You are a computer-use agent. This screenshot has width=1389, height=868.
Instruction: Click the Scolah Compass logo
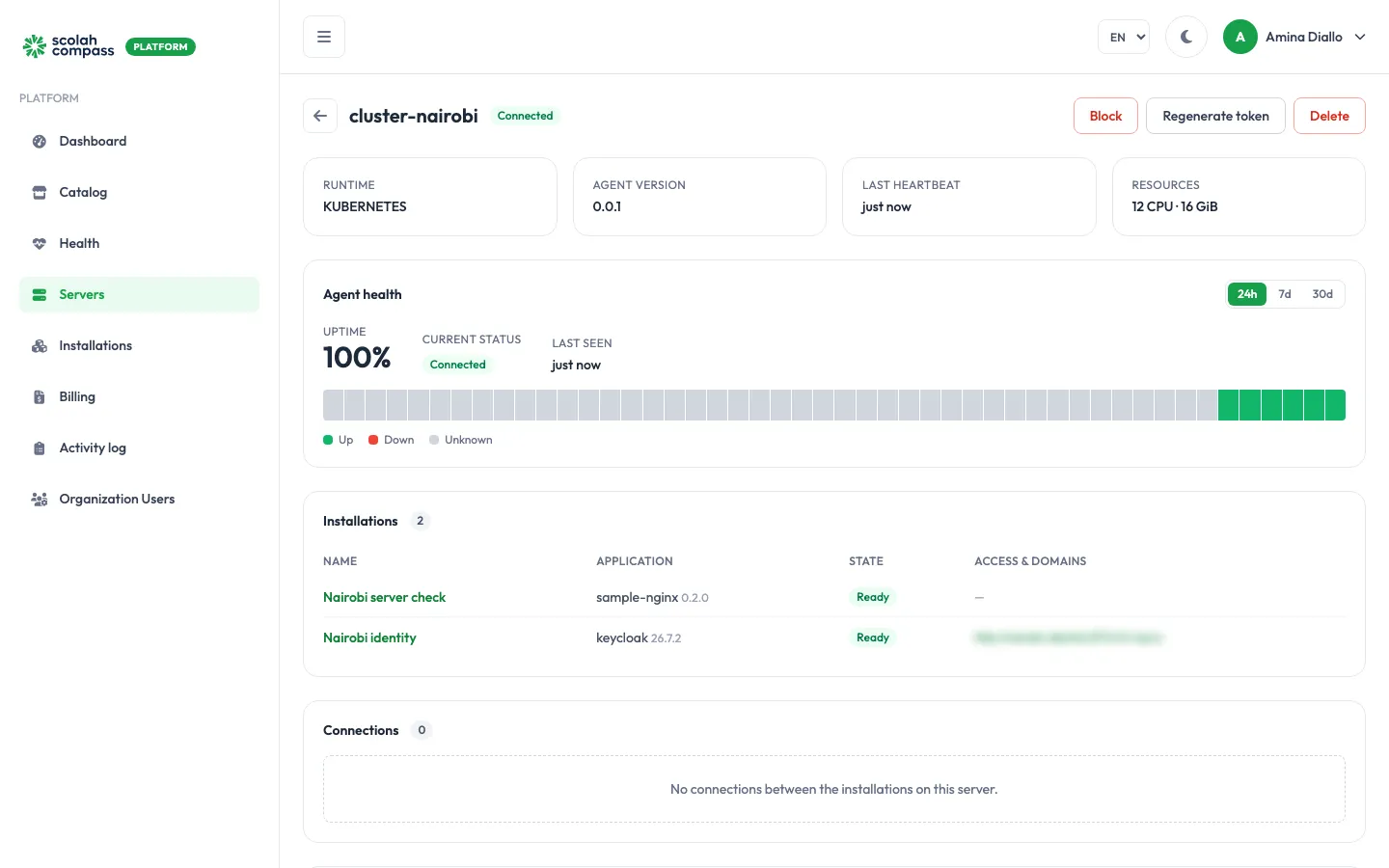pos(68,46)
